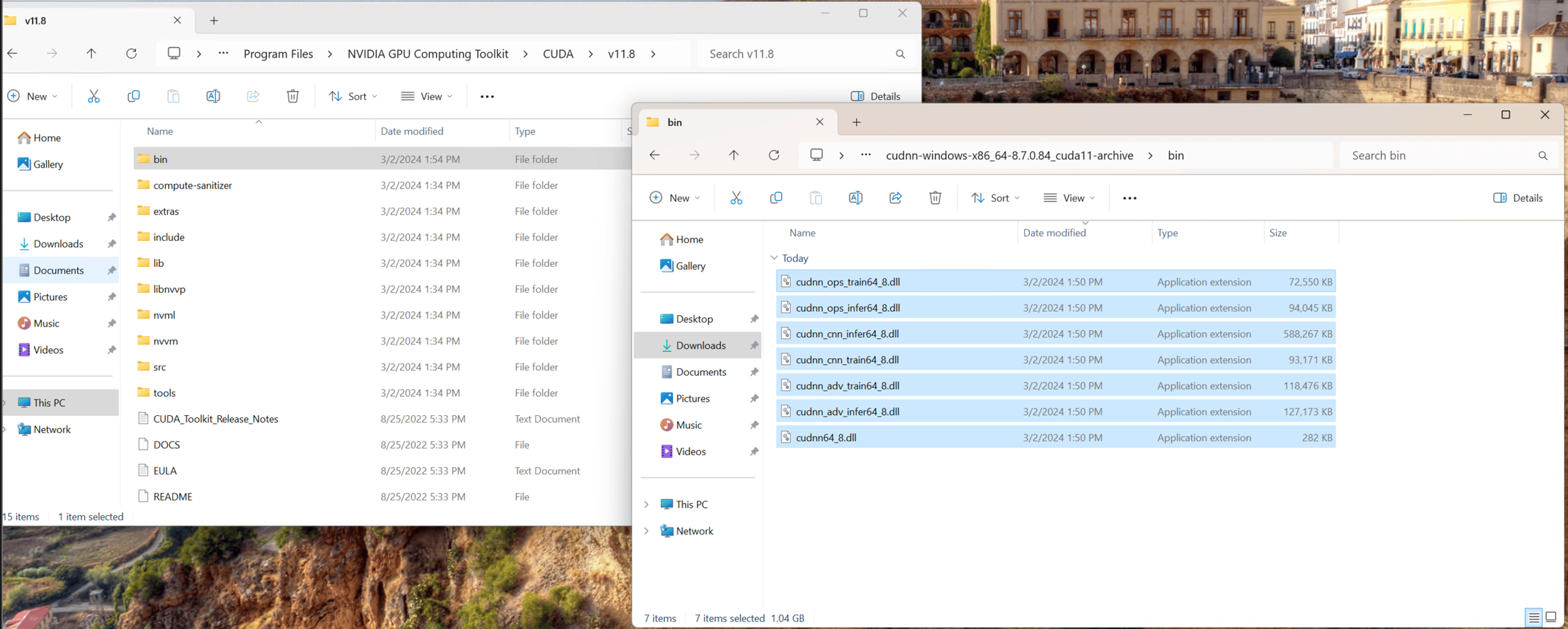The image size is (1568, 629).
Task: Collapse the Today group in file list
Action: tap(774, 258)
